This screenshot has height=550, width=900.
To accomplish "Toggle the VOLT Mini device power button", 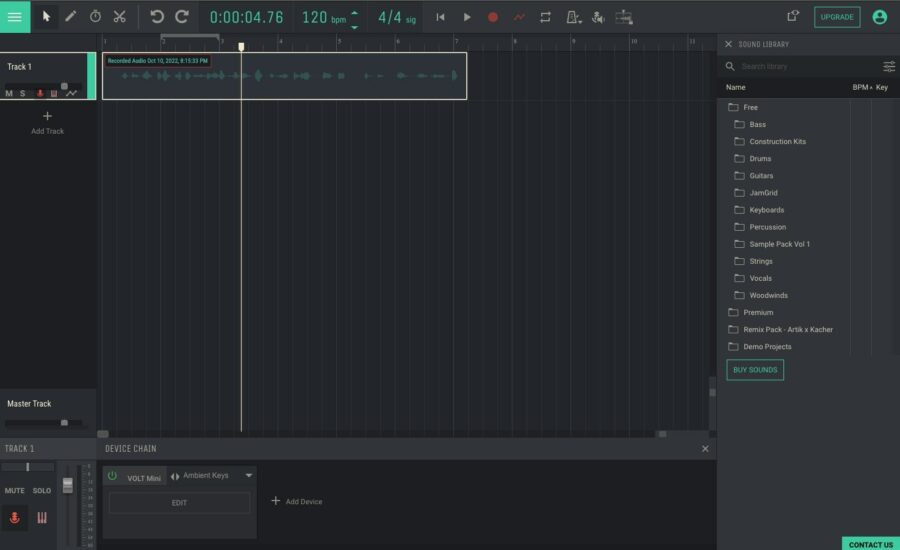I will 112,476.
